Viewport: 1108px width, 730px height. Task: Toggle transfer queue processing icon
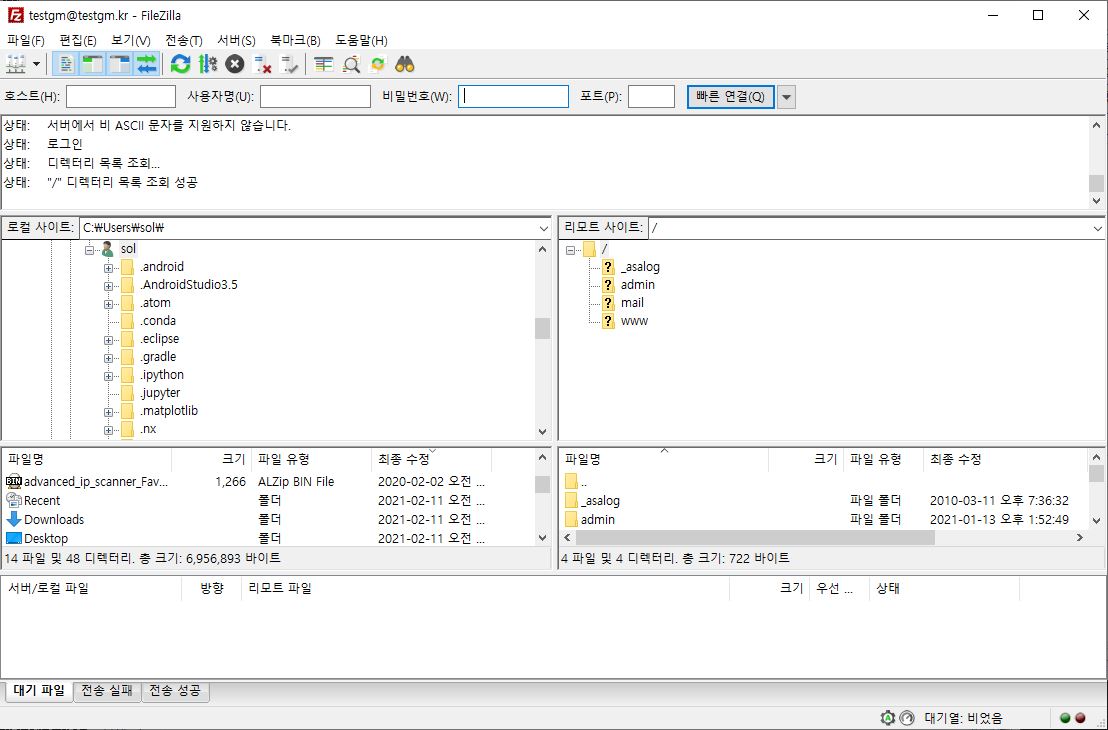point(208,64)
